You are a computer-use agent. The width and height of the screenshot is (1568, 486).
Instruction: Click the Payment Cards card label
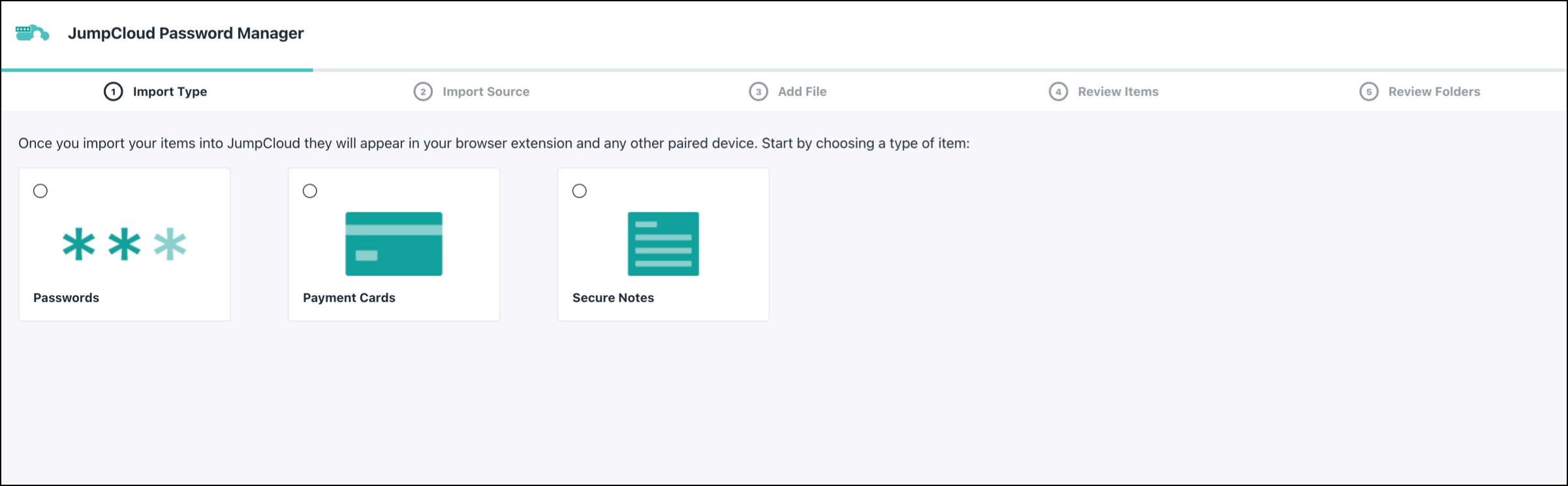tap(349, 298)
